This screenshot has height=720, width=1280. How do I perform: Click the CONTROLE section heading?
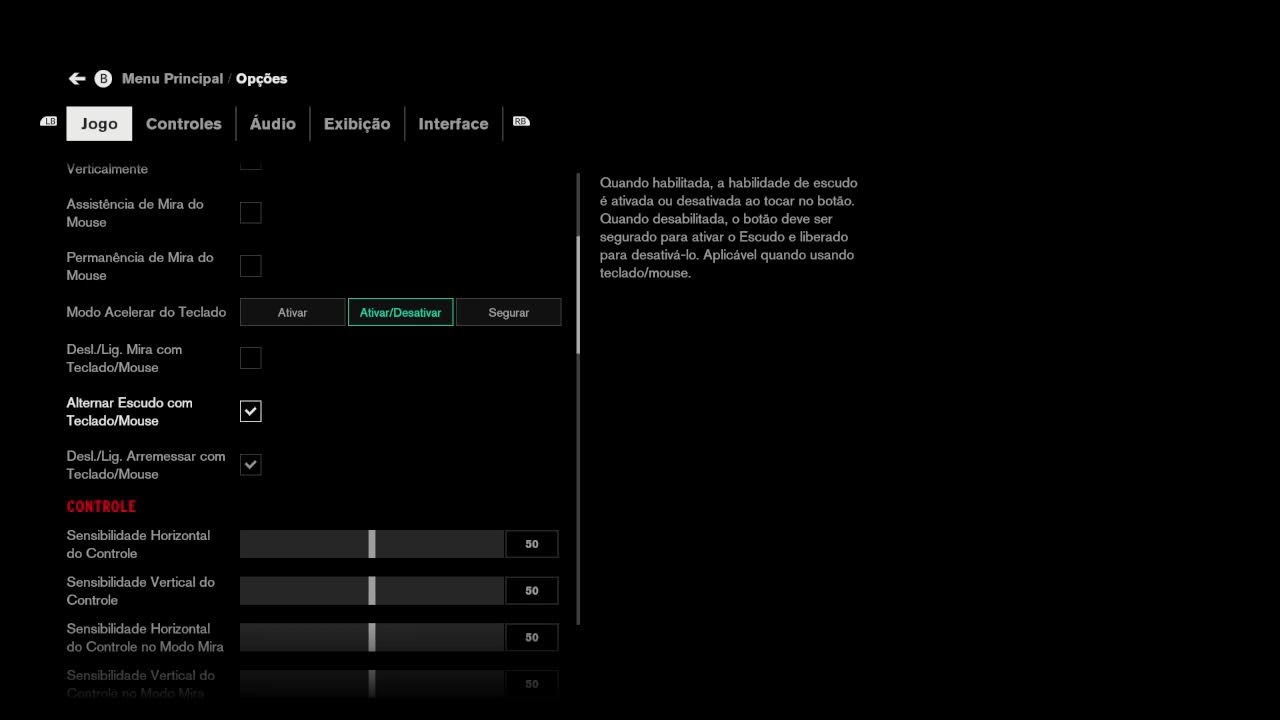pyautogui.click(x=101, y=506)
